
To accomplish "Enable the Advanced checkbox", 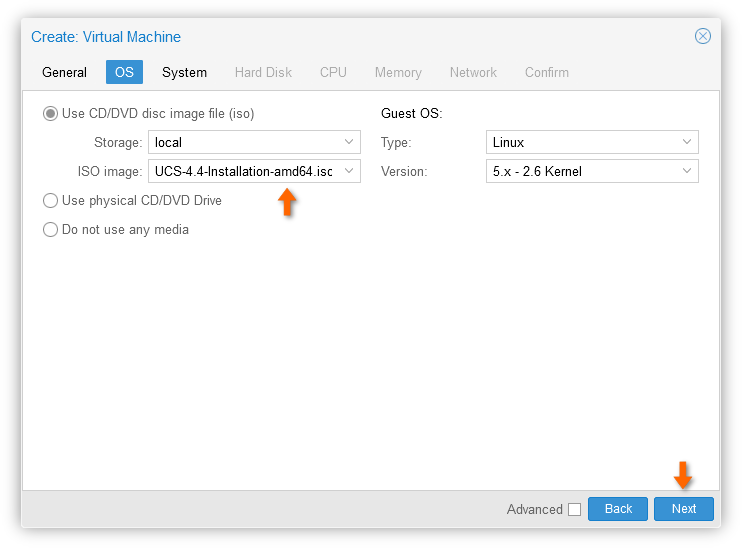I will point(574,510).
